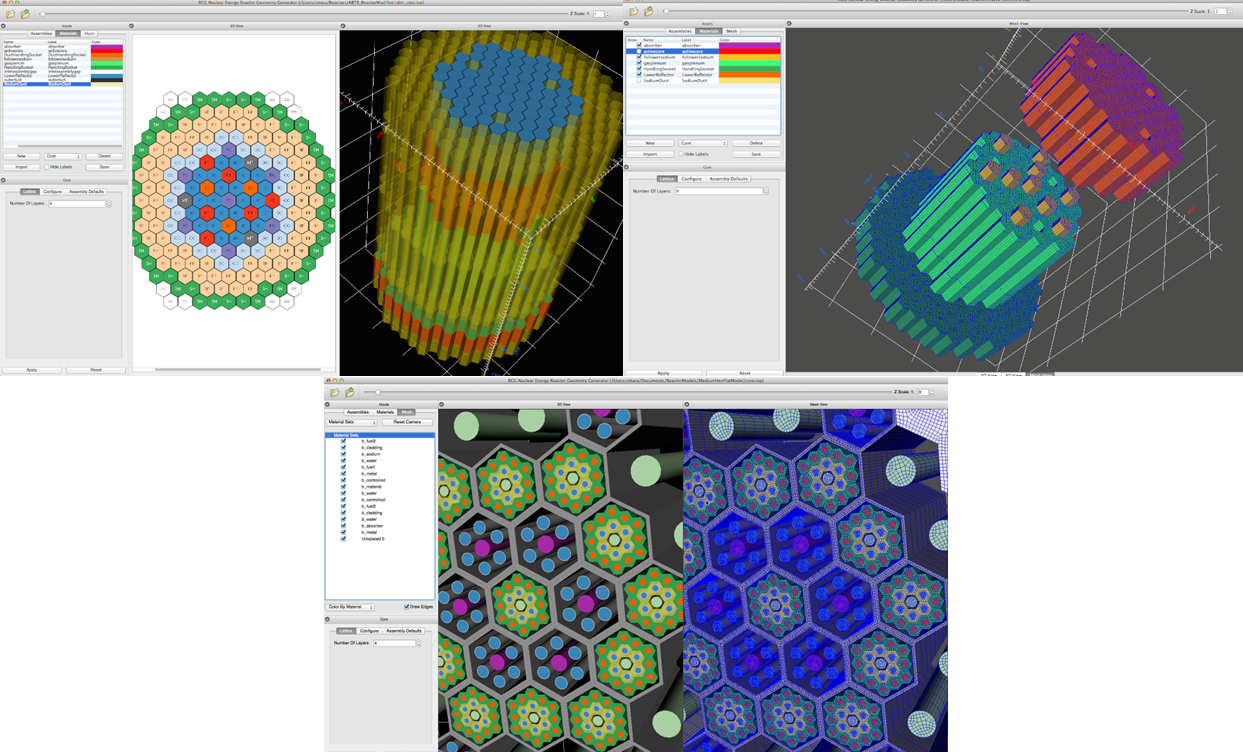1243x752 pixels.
Task: Click second folder icon in top-right window toolbar
Action: (649, 11)
